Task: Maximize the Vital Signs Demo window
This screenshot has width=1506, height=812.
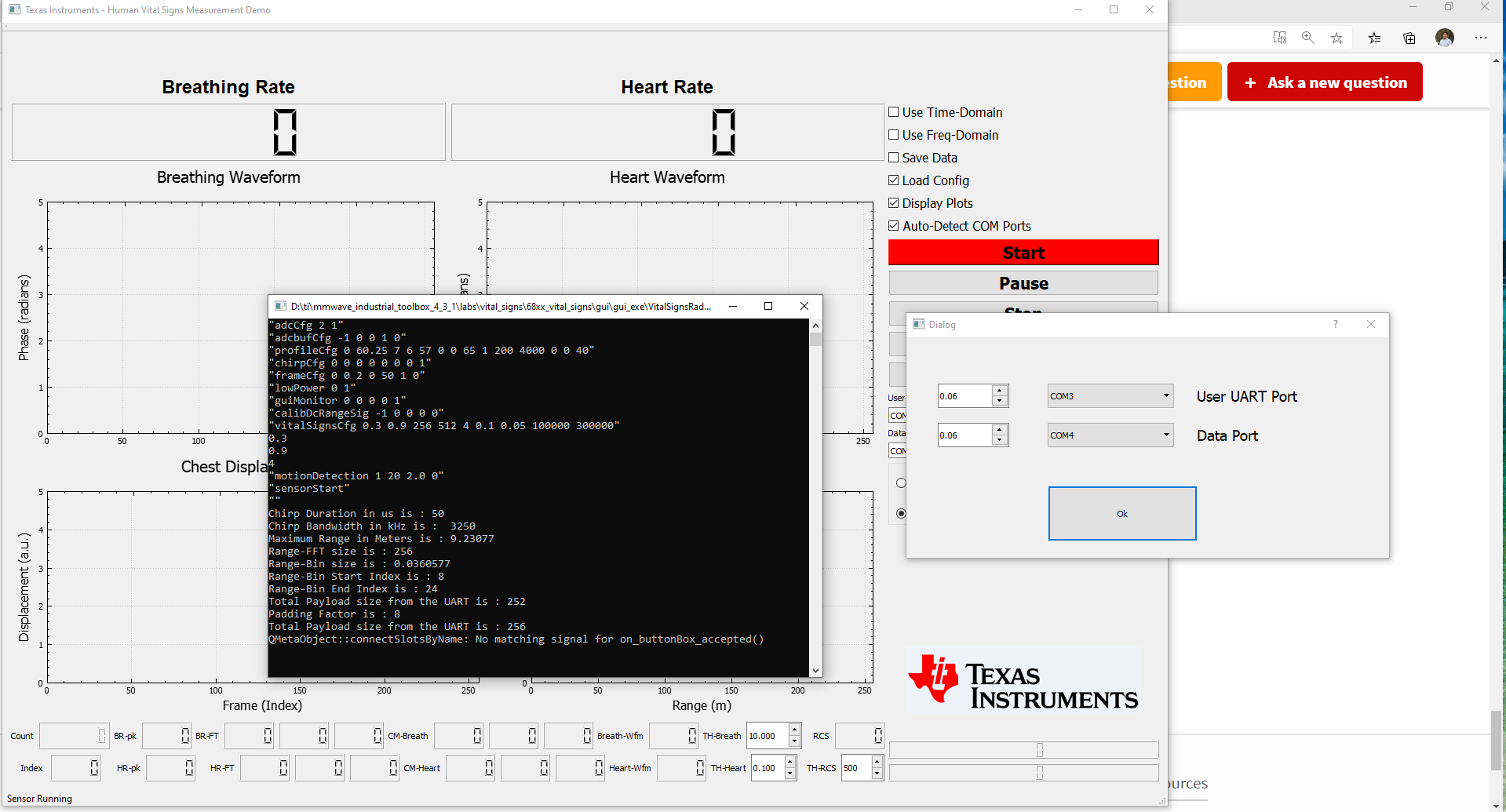Action: [1114, 9]
